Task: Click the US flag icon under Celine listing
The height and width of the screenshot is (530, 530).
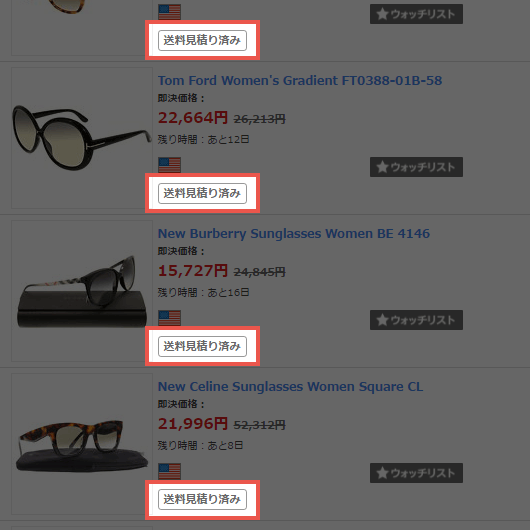Action: click(x=169, y=471)
